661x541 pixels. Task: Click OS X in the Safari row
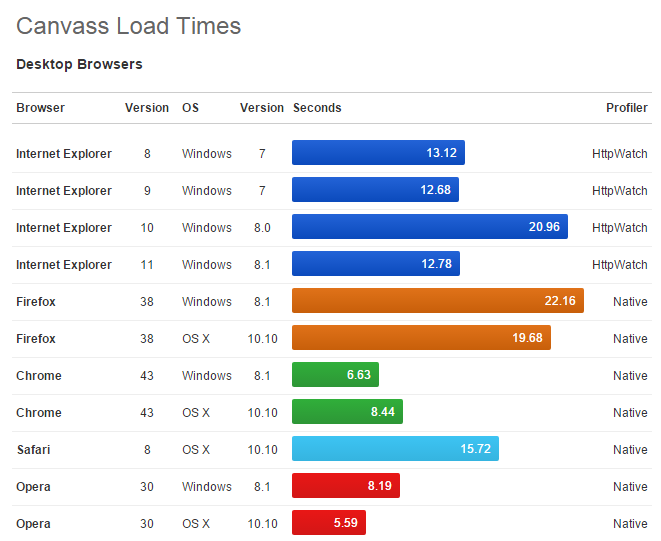point(196,450)
